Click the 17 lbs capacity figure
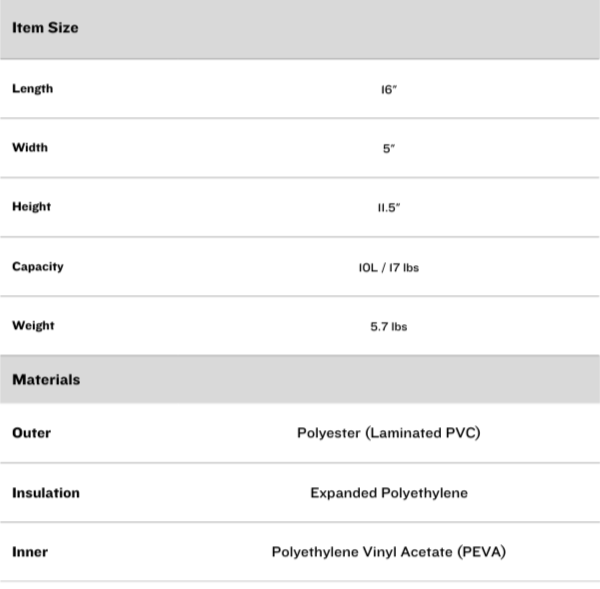 [403, 268]
